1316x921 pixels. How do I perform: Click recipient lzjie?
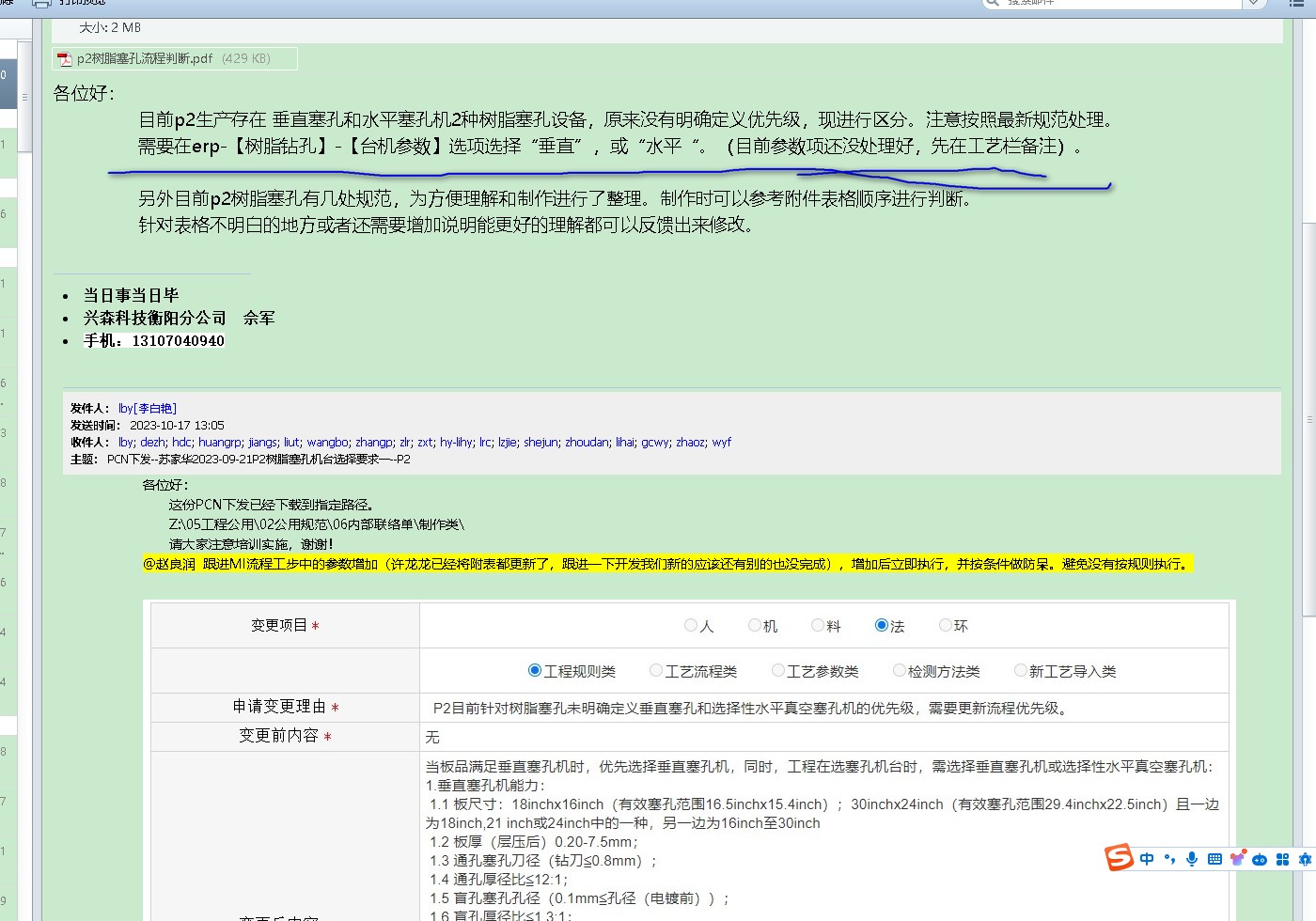(x=508, y=442)
